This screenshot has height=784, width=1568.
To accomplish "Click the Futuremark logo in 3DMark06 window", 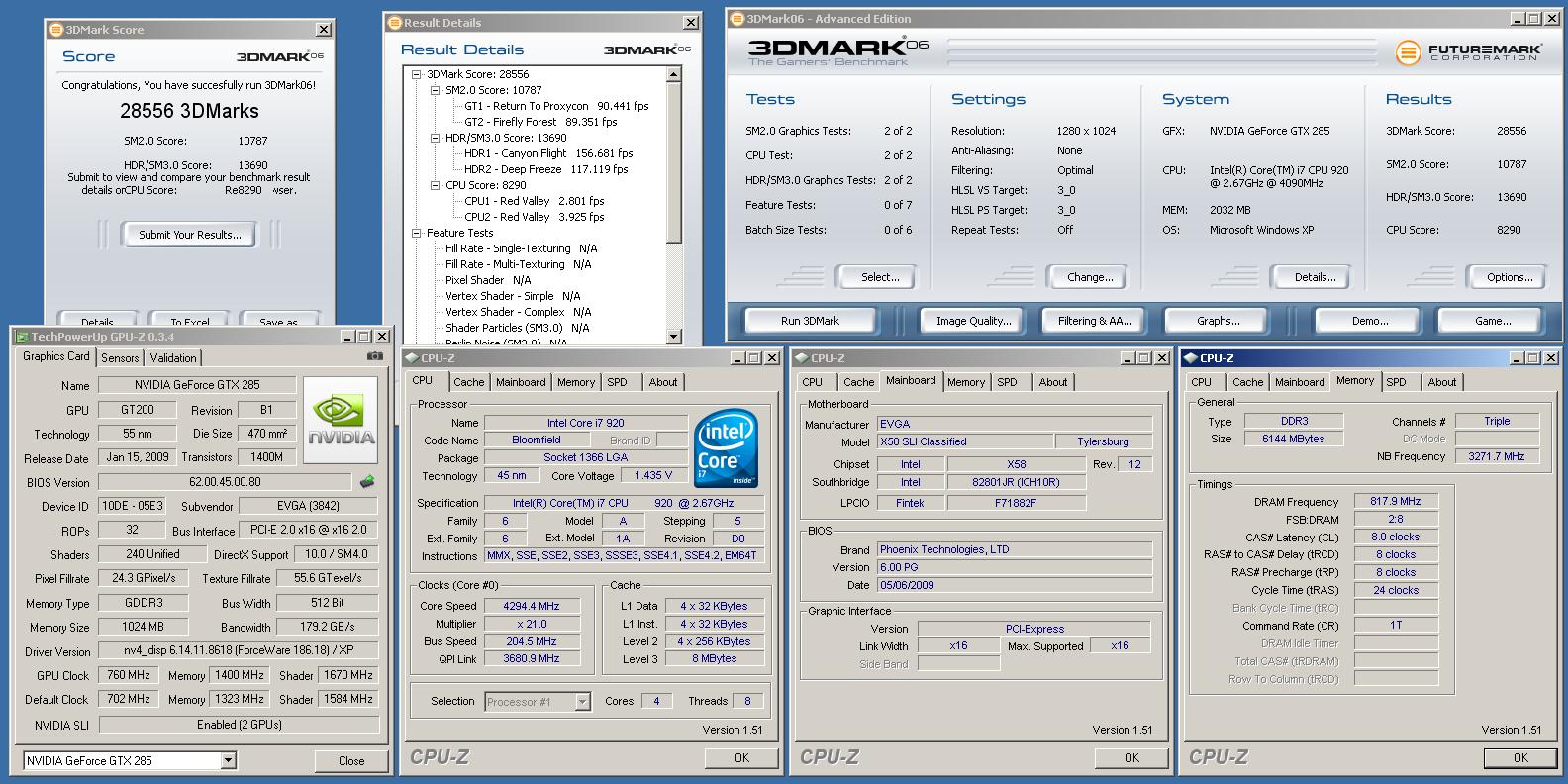I will tap(1468, 52).
